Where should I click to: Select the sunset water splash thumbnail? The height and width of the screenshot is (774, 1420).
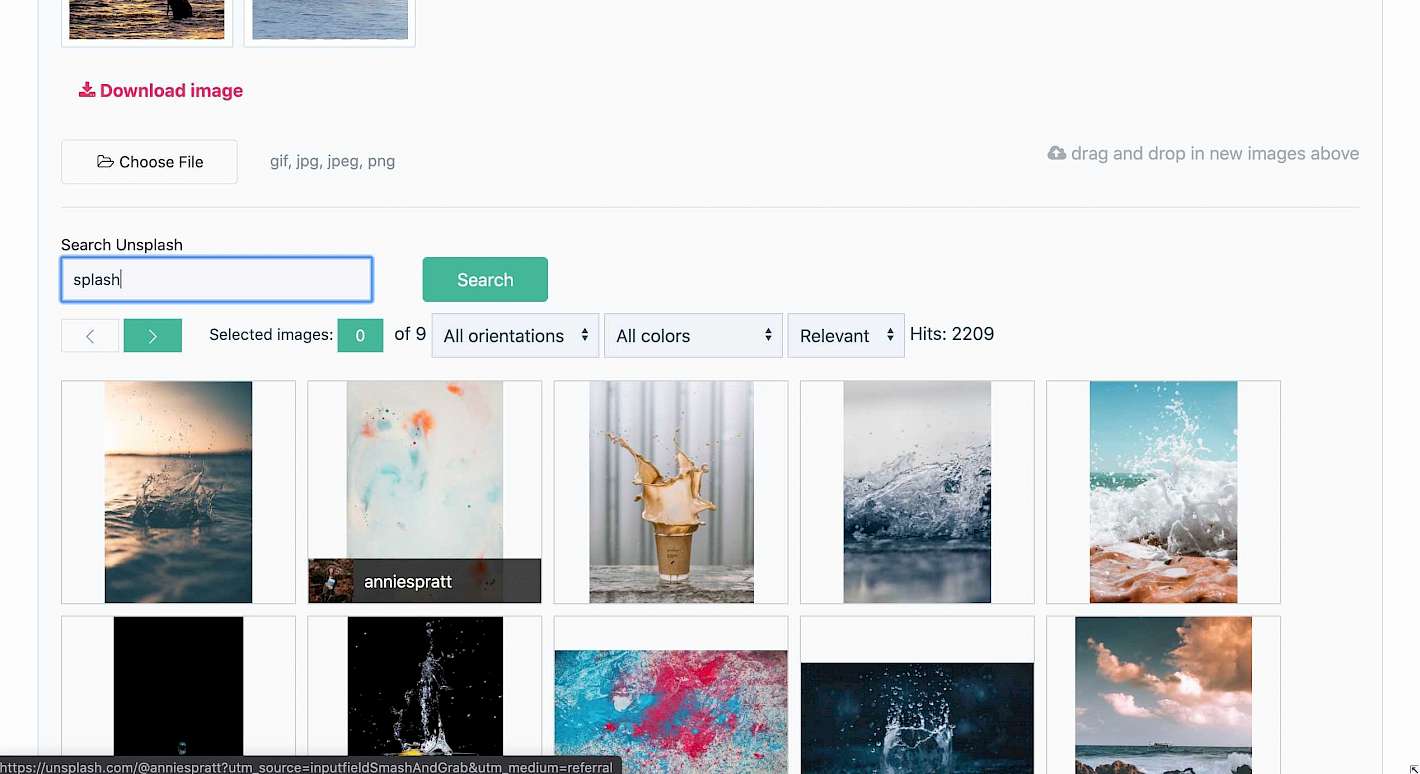[x=178, y=492]
